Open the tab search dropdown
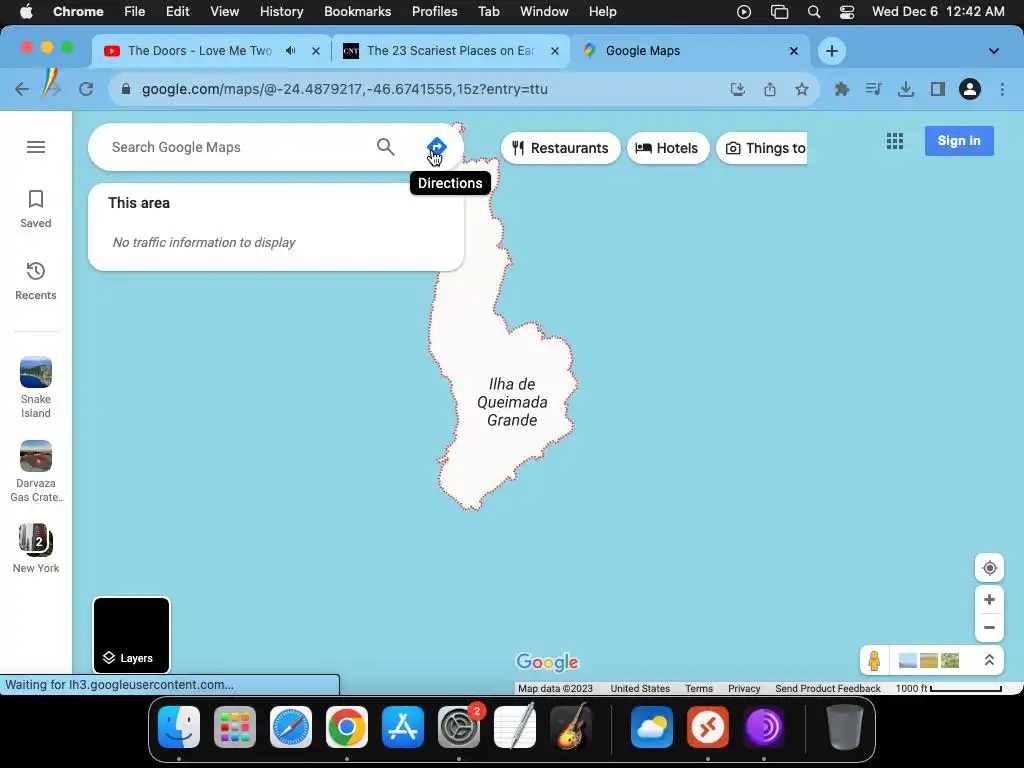This screenshot has width=1024, height=768. [x=993, y=51]
